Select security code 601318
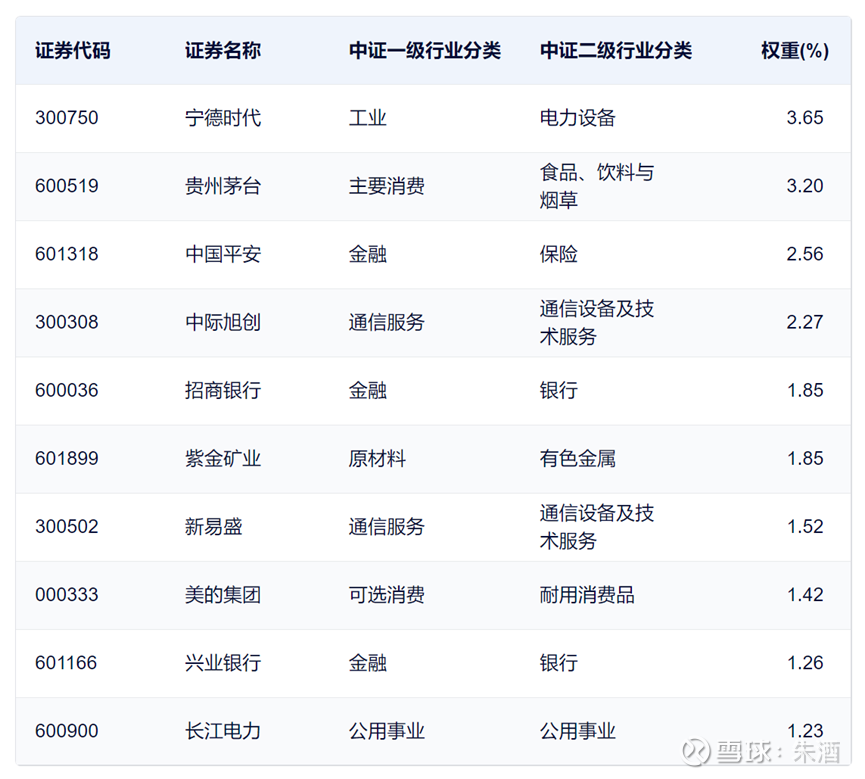Image resolution: width=865 pixels, height=779 pixels. pyautogui.click(x=67, y=254)
